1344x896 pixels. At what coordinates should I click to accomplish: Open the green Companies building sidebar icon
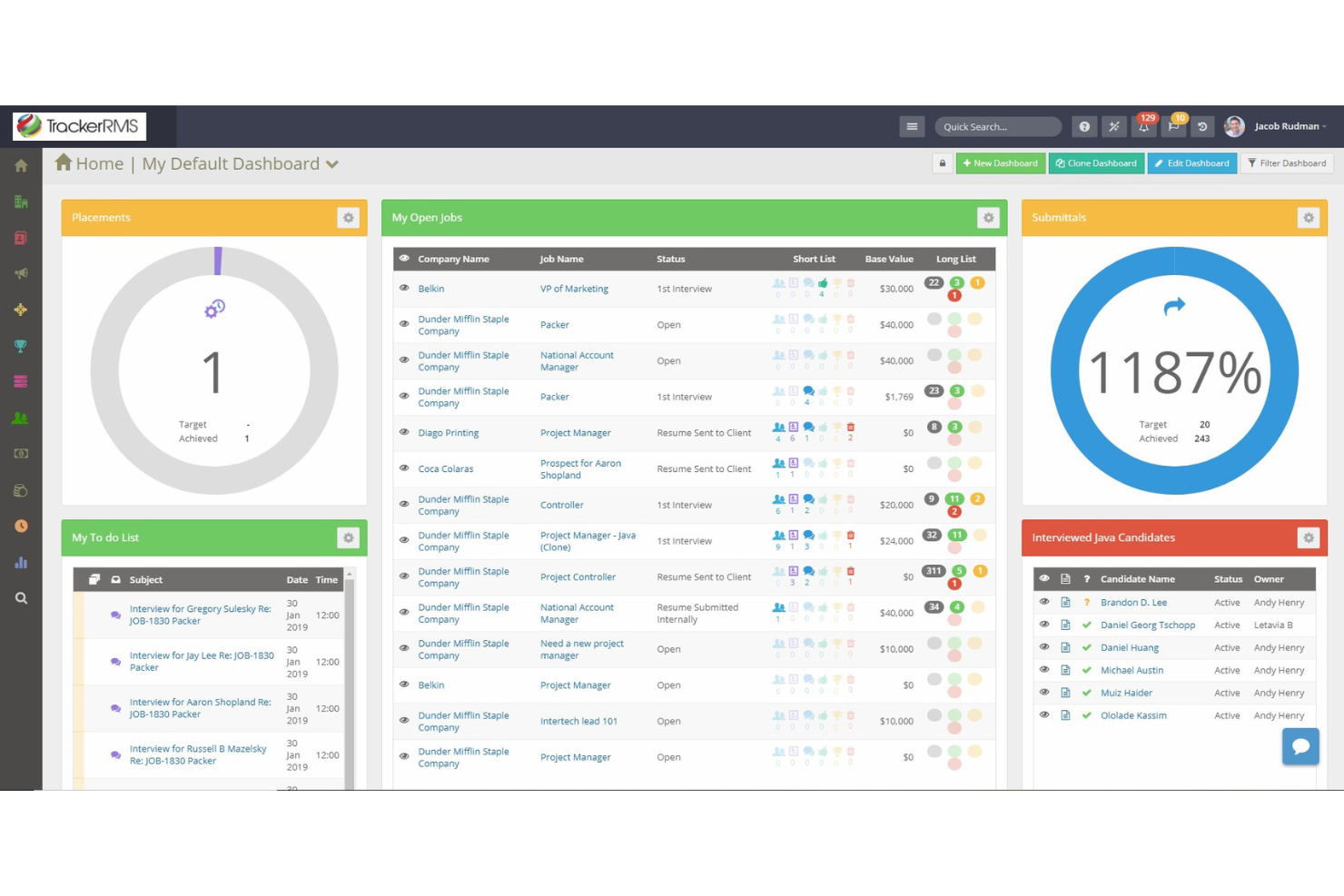(21, 202)
